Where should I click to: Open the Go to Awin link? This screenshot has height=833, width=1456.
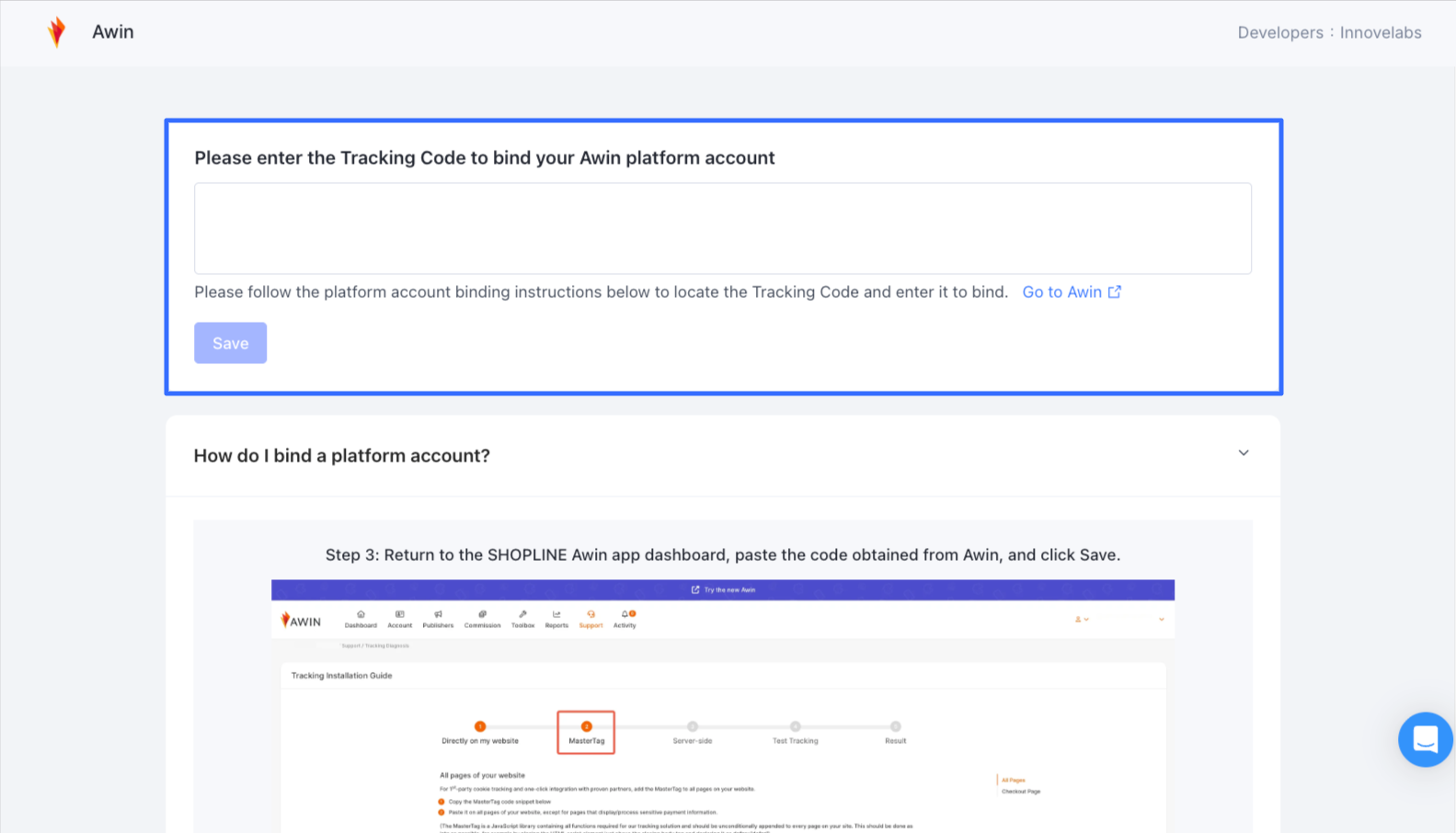1072,292
